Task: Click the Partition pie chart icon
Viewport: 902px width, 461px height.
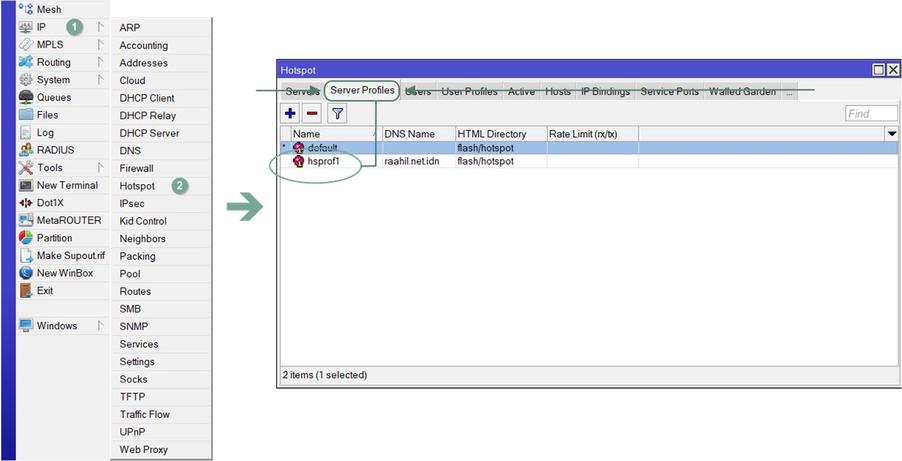Action: [x=27, y=238]
